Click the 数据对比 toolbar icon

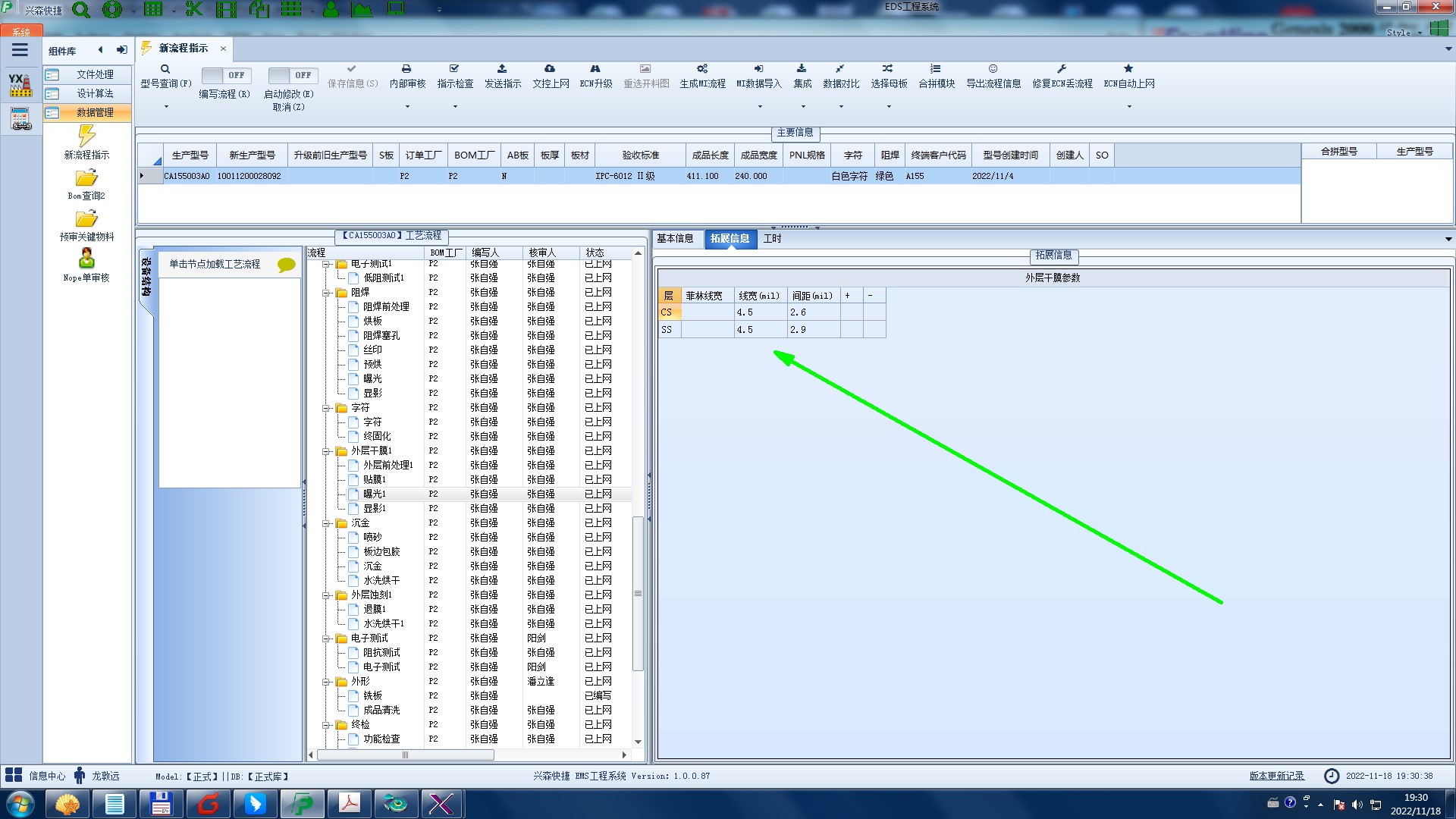tap(840, 69)
